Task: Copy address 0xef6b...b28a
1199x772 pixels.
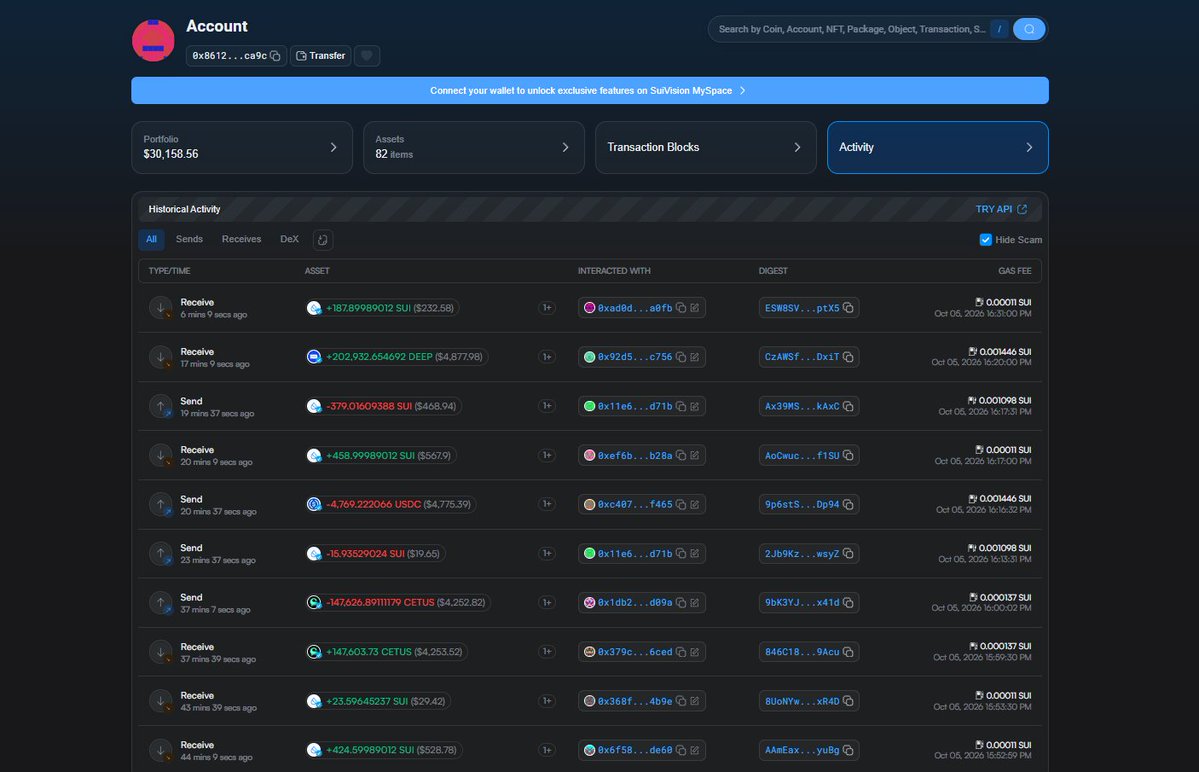Action: click(681, 456)
